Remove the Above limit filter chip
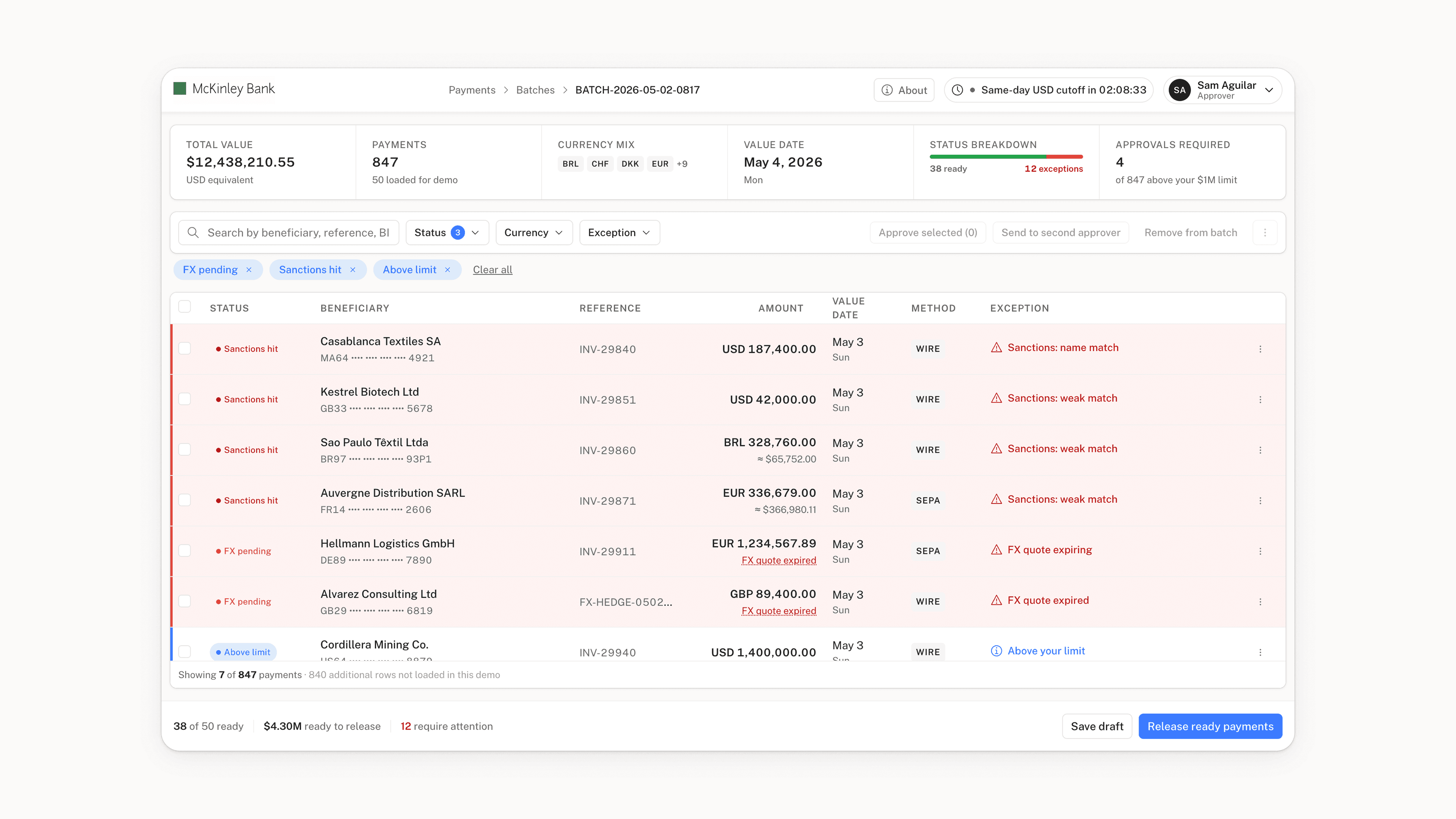 tap(448, 270)
